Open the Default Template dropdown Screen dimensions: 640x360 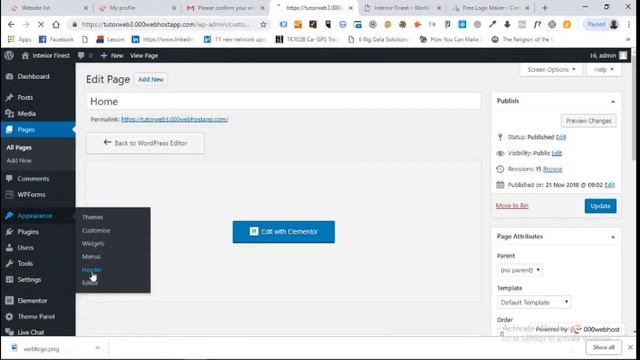coord(534,302)
